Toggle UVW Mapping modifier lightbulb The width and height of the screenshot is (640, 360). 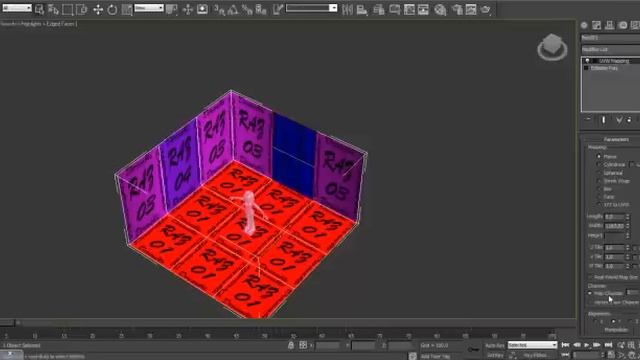pyautogui.click(x=587, y=61)
